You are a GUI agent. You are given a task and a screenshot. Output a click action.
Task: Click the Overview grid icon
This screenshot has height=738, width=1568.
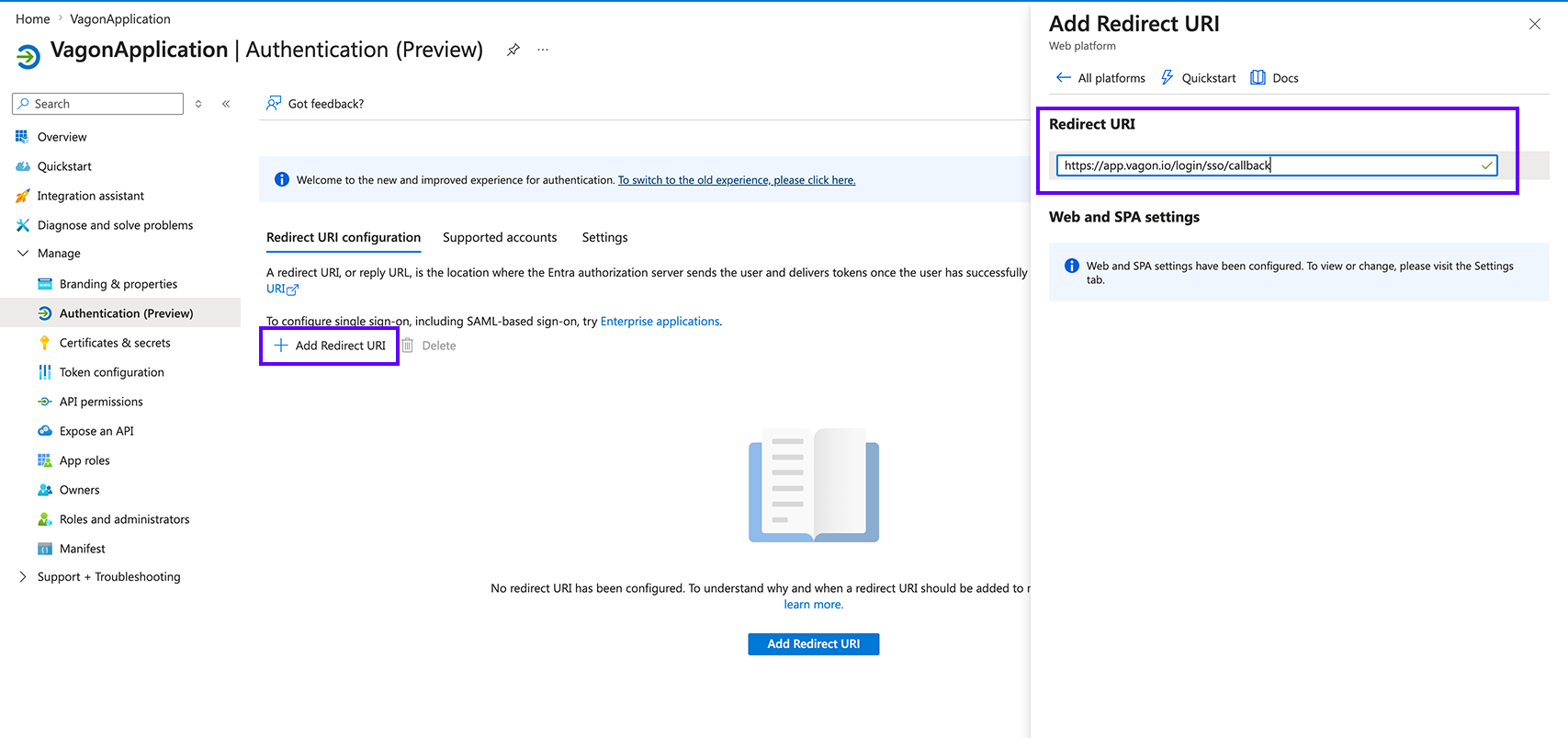tap(22, 137)
